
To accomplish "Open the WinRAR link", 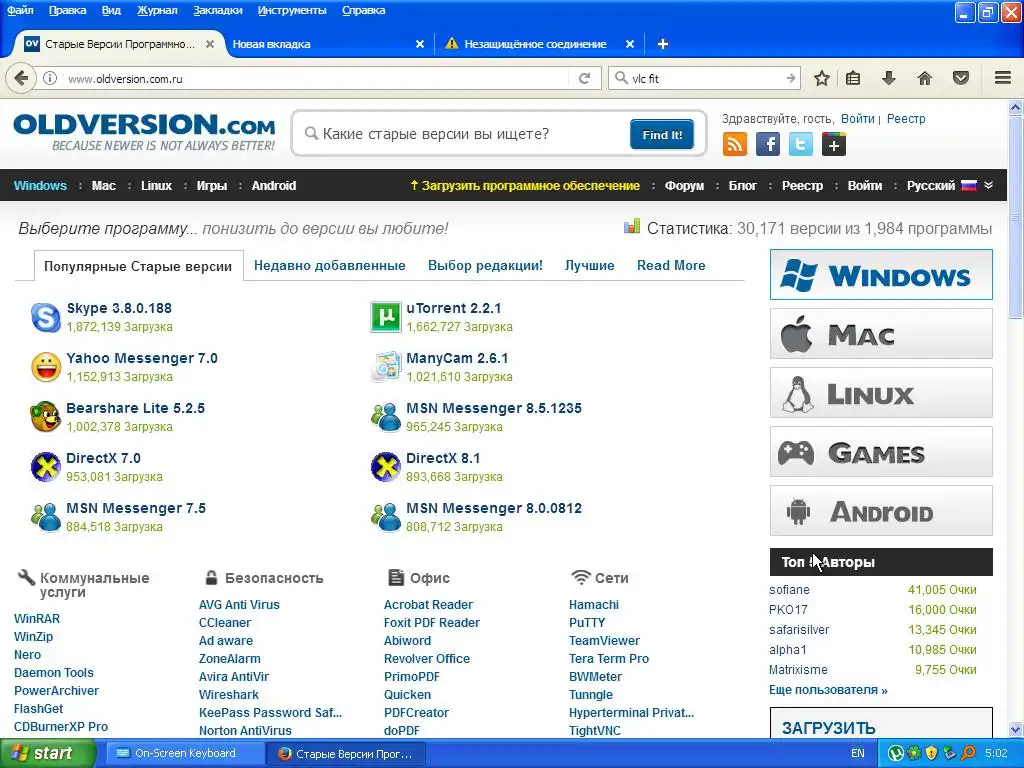I will (37, 618).
